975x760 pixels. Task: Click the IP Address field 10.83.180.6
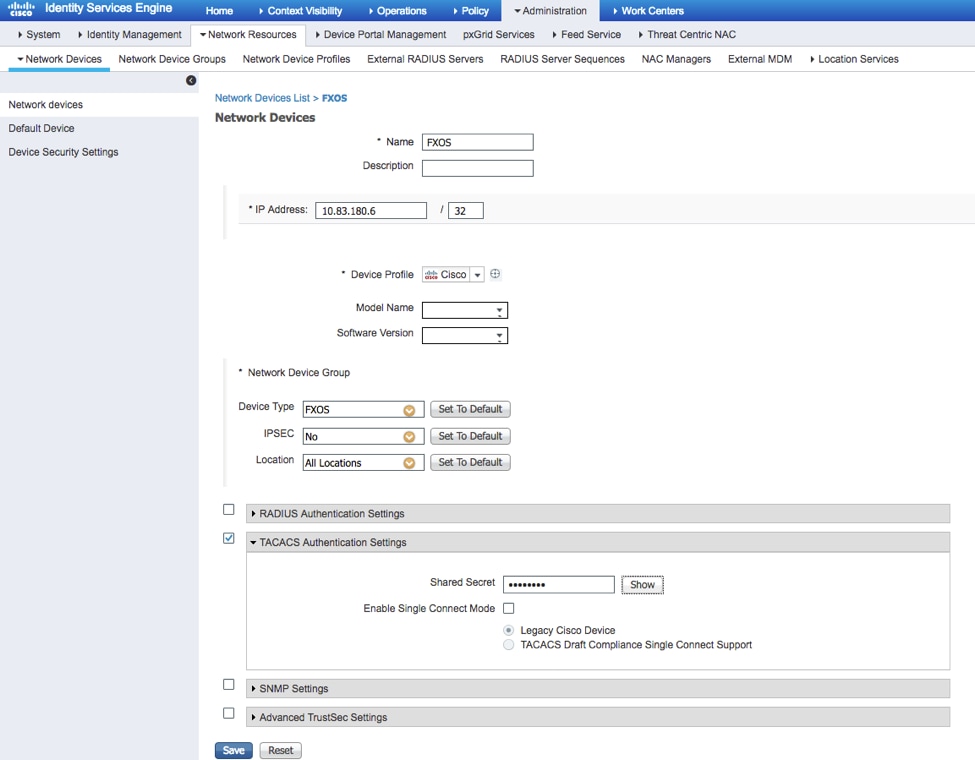[371, 211]
